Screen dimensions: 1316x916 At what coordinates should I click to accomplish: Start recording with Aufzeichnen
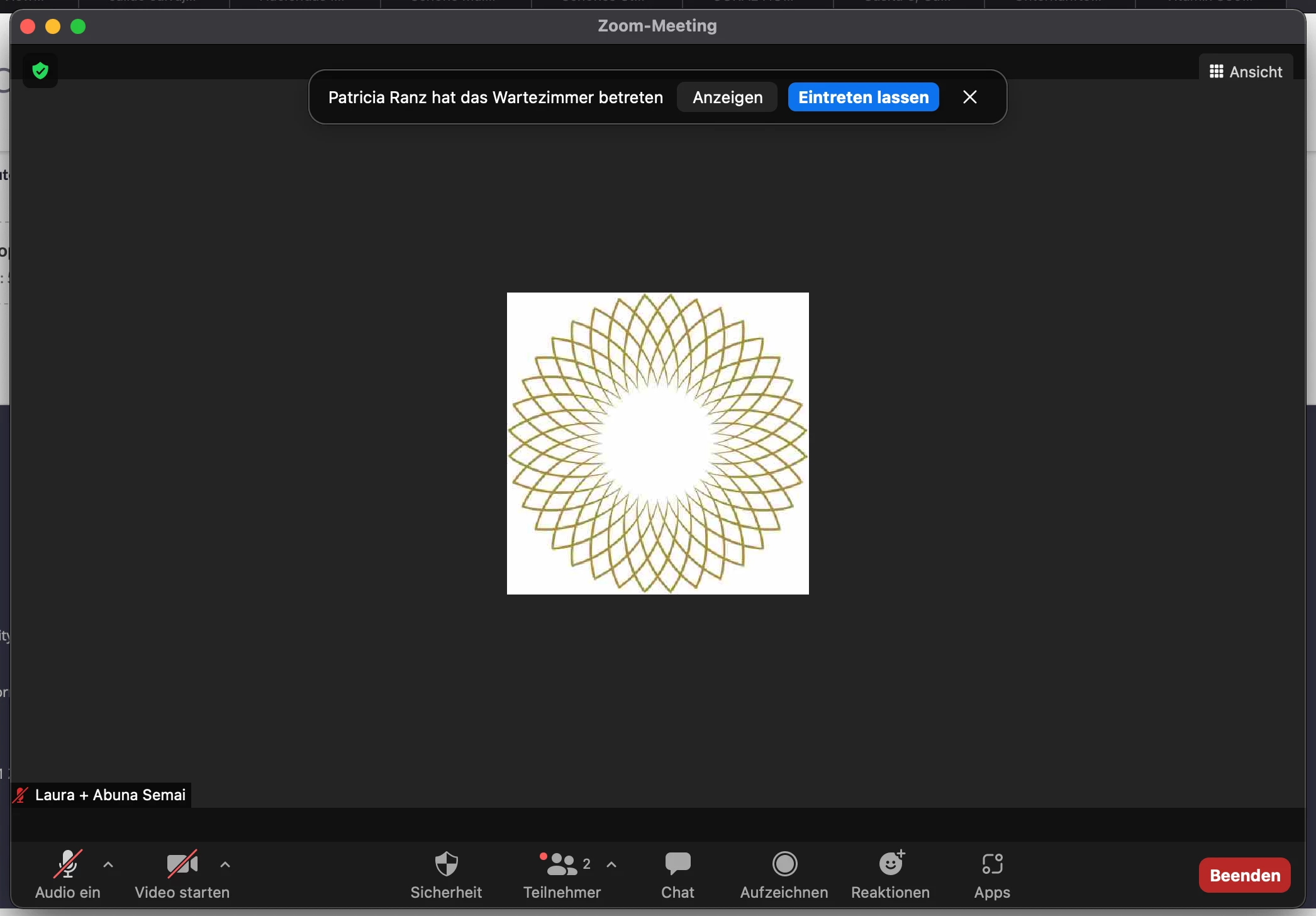pyautogui.click(x=784, y=874)
